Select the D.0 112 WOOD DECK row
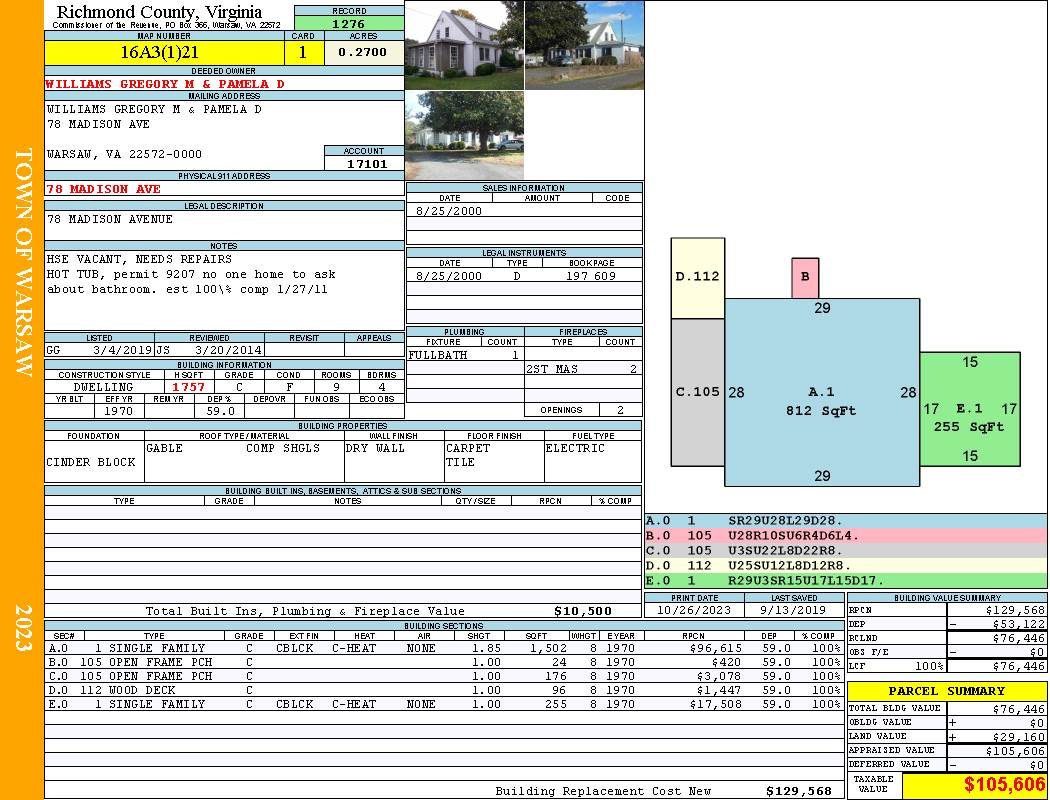Screen dimensions: 1050x800 coord(443,690)
